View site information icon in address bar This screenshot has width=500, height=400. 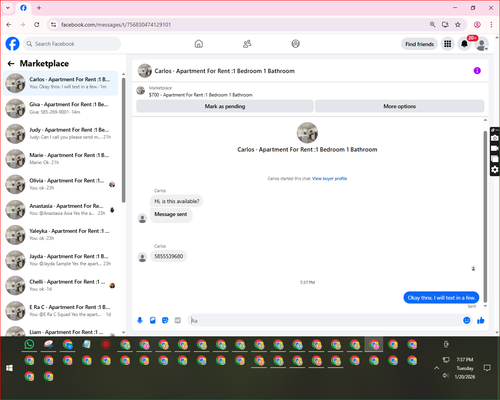pyautogui.click(x=53, y=24)
